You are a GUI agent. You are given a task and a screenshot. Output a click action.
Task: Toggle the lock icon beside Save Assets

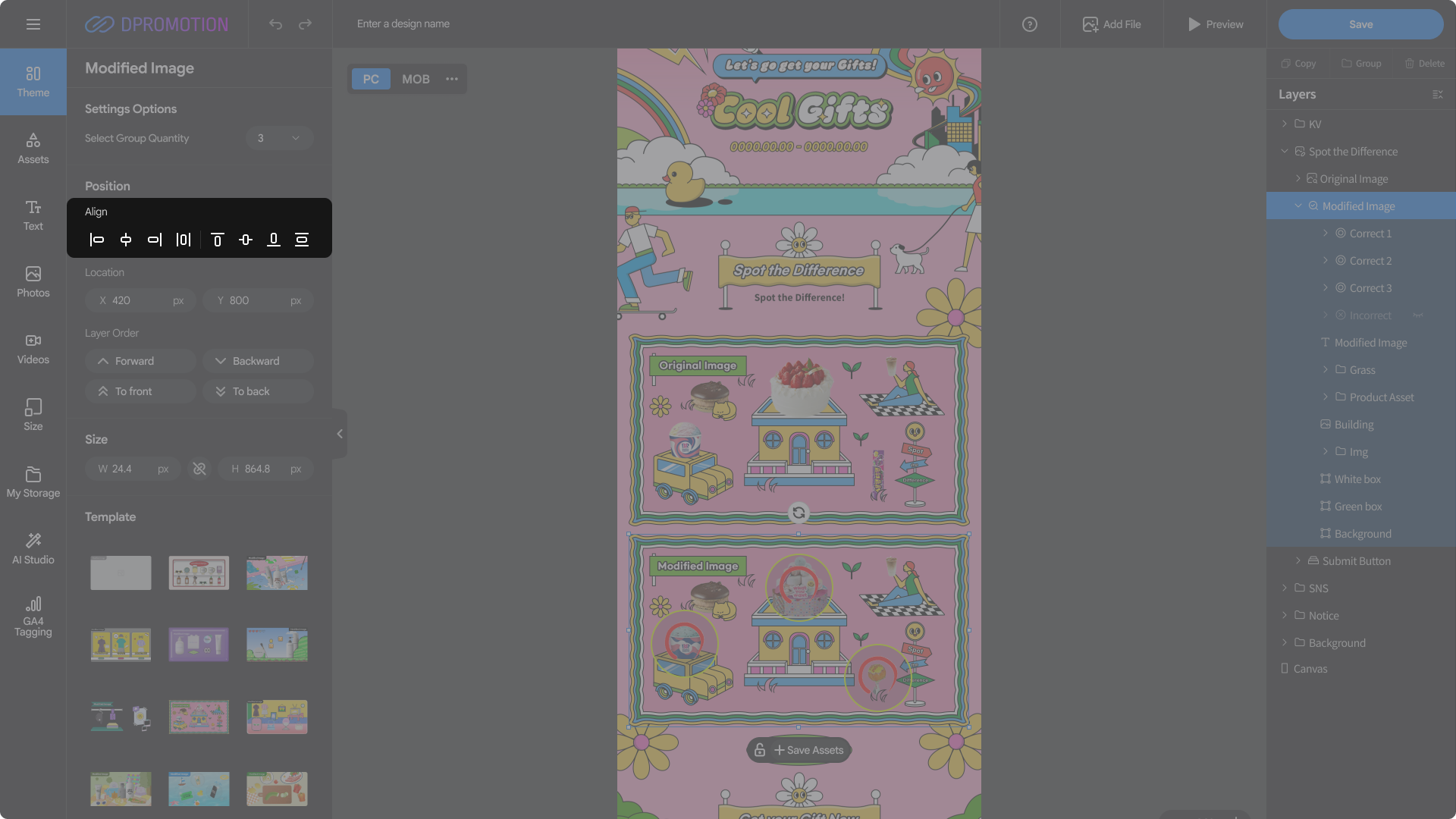coord(759,750)
